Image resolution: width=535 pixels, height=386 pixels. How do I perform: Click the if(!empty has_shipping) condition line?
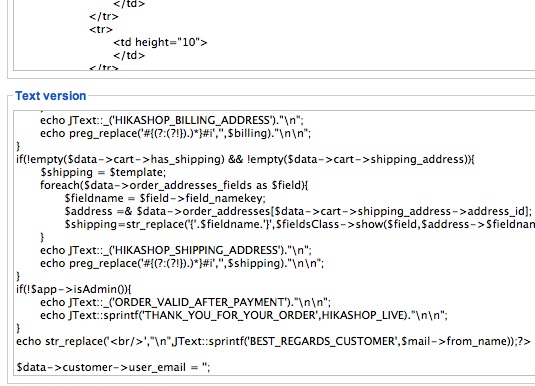point(245,159)
